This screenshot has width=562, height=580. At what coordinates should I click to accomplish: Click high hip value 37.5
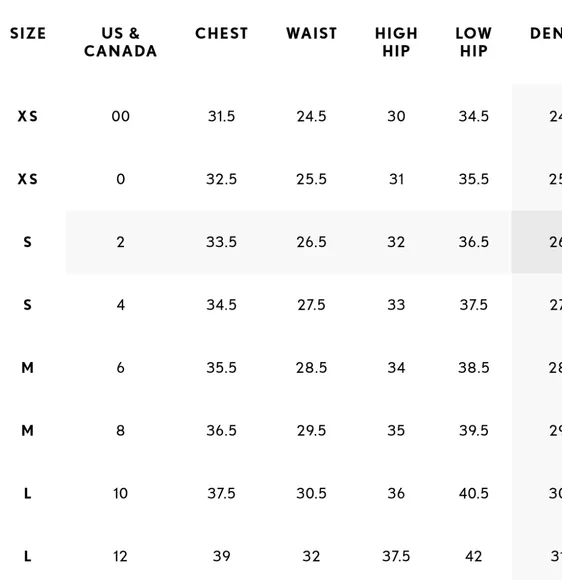[x=396, y=556]
